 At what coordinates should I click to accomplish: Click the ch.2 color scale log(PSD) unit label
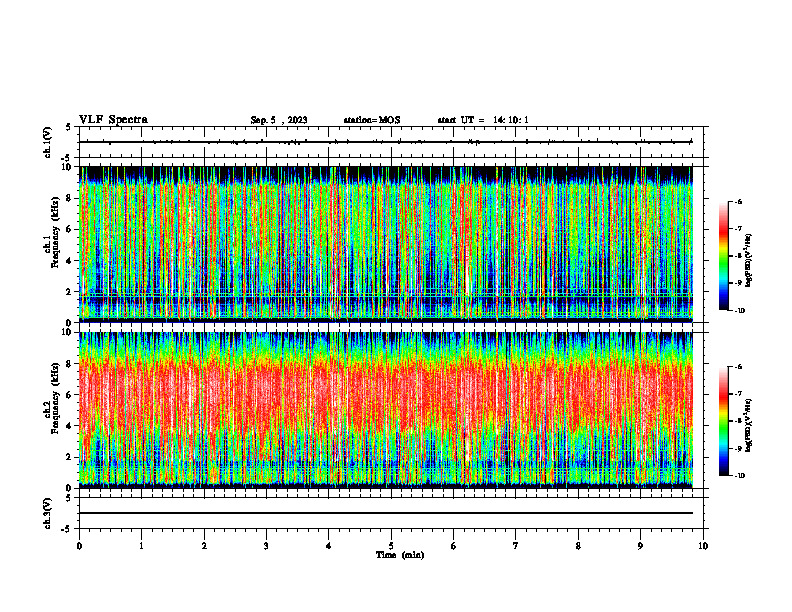(749, 425)
